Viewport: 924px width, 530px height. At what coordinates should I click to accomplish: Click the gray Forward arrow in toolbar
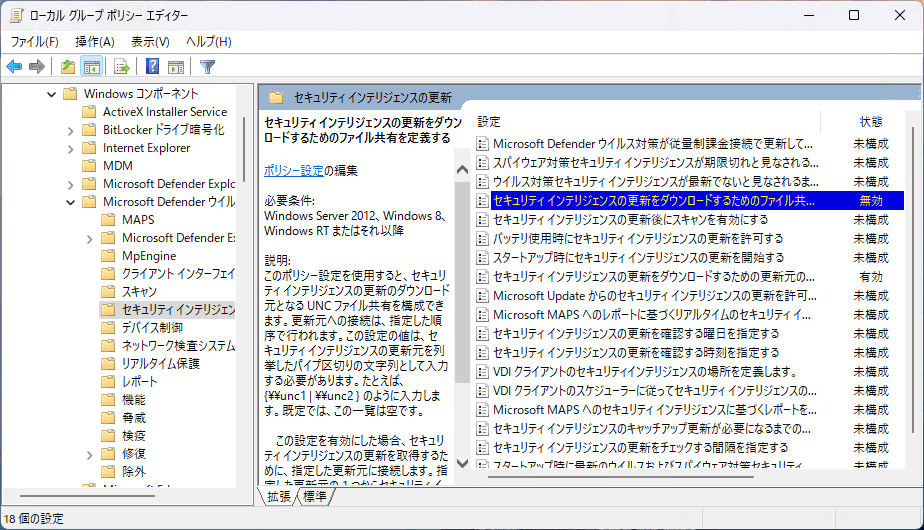pyautogui.click(x=37, y=67)
